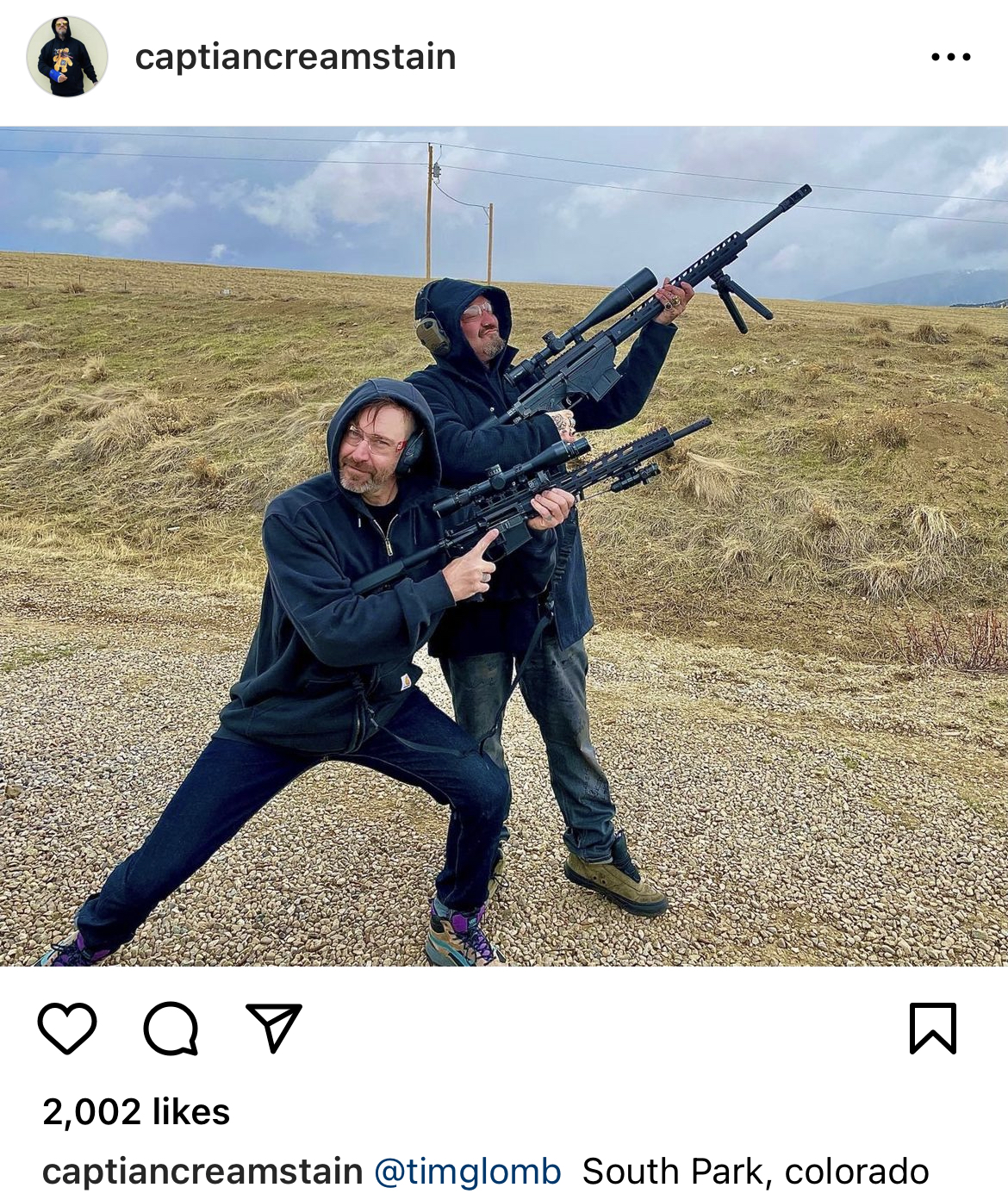Open captiancreamstain's profile picture avatar
Screen dimensions: 1008x1200
coord(67,57)
